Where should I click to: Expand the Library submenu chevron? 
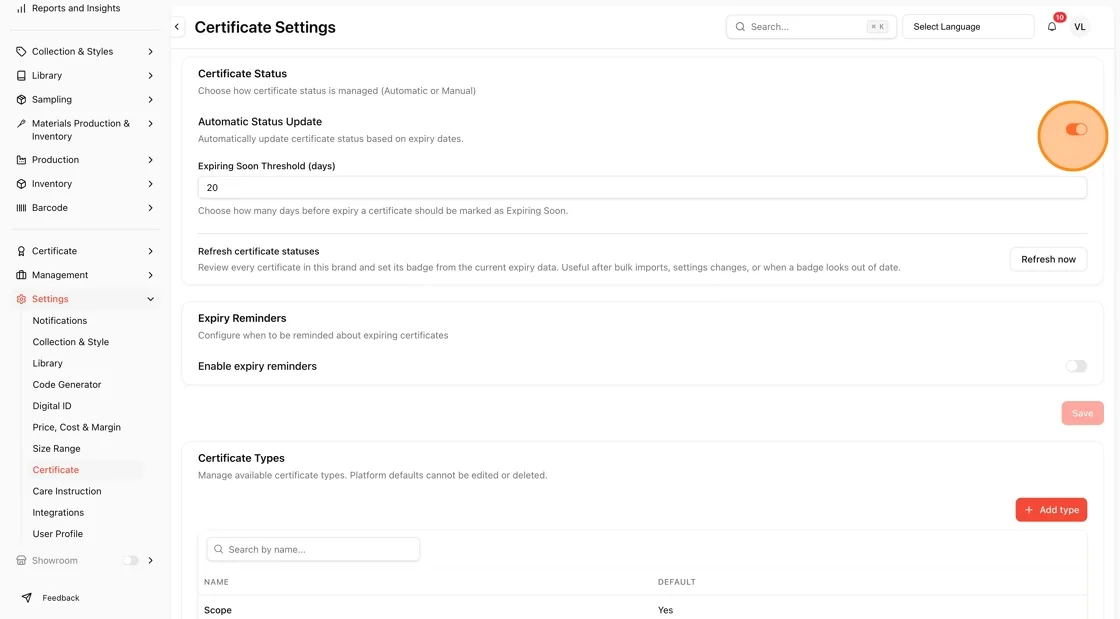click(x=150, y=76)
